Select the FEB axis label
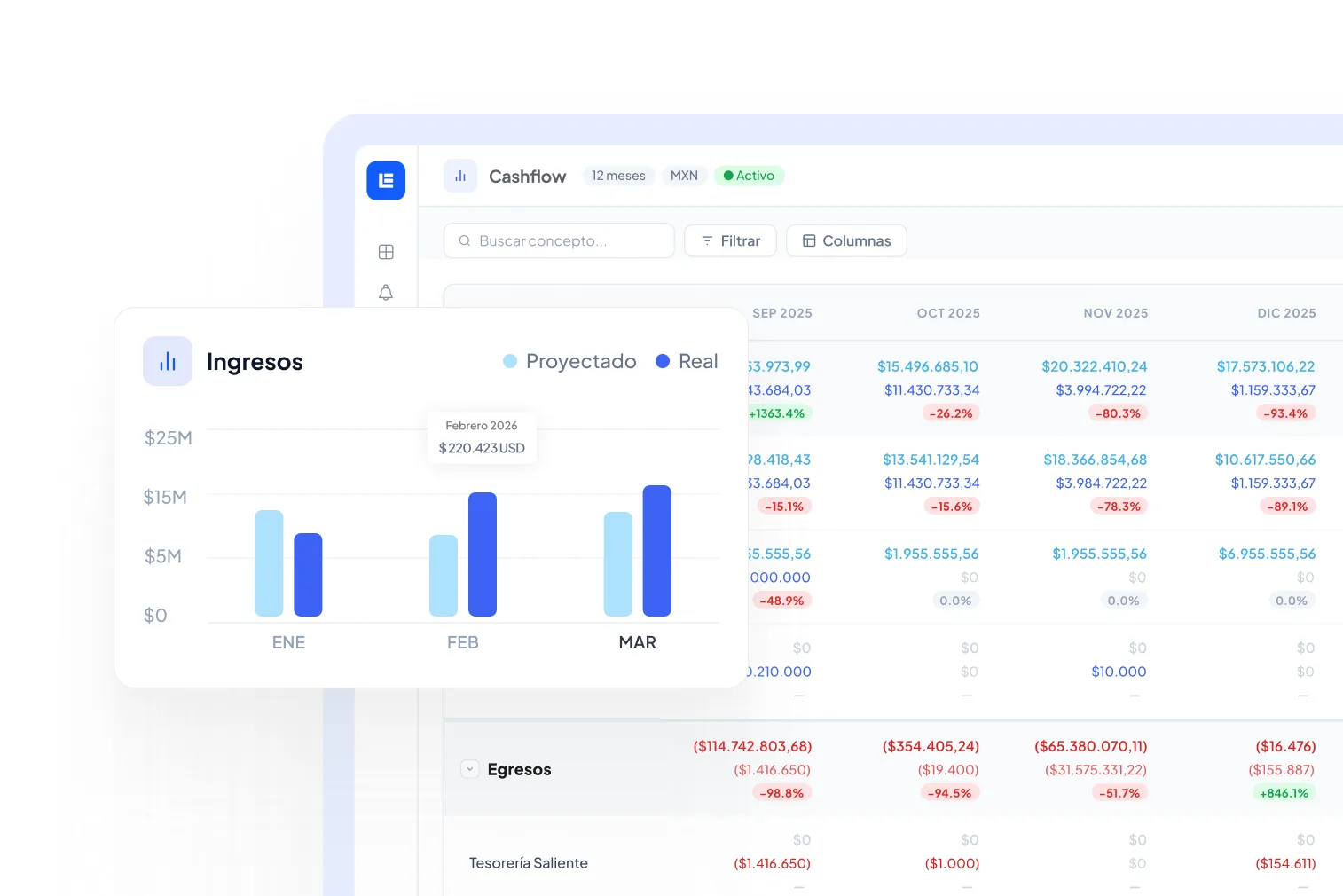The image size is (1343, 896). 463,642
